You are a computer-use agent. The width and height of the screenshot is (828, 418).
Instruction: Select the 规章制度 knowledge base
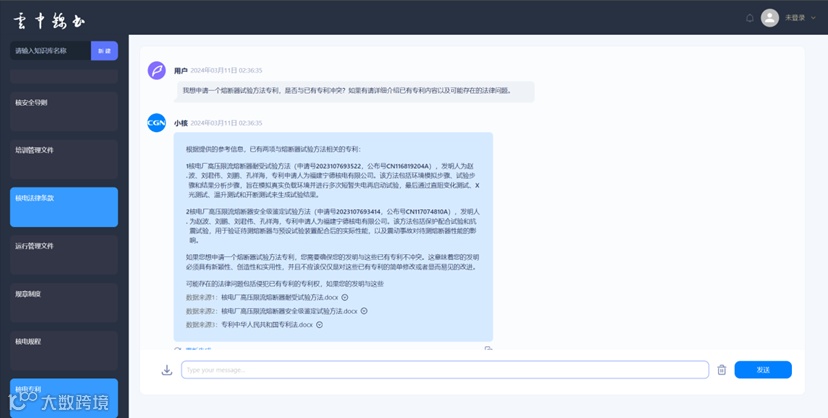(64, 302)
